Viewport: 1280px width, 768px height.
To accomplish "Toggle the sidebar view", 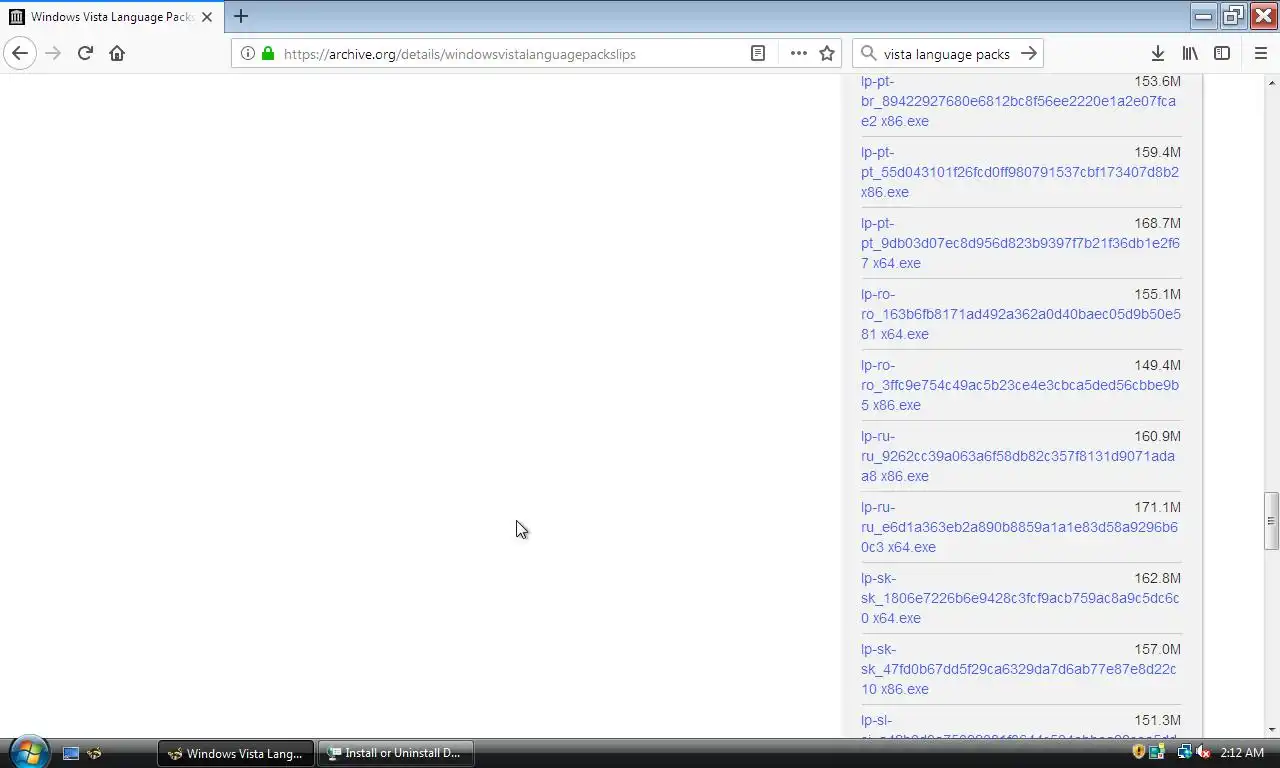I will tap(1222, 53).
